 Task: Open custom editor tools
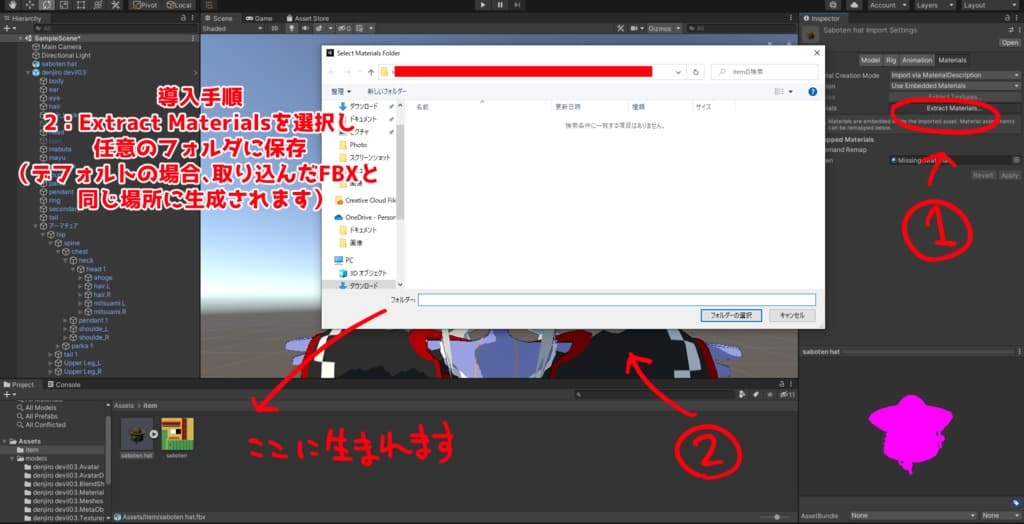[x=116, y=5]
